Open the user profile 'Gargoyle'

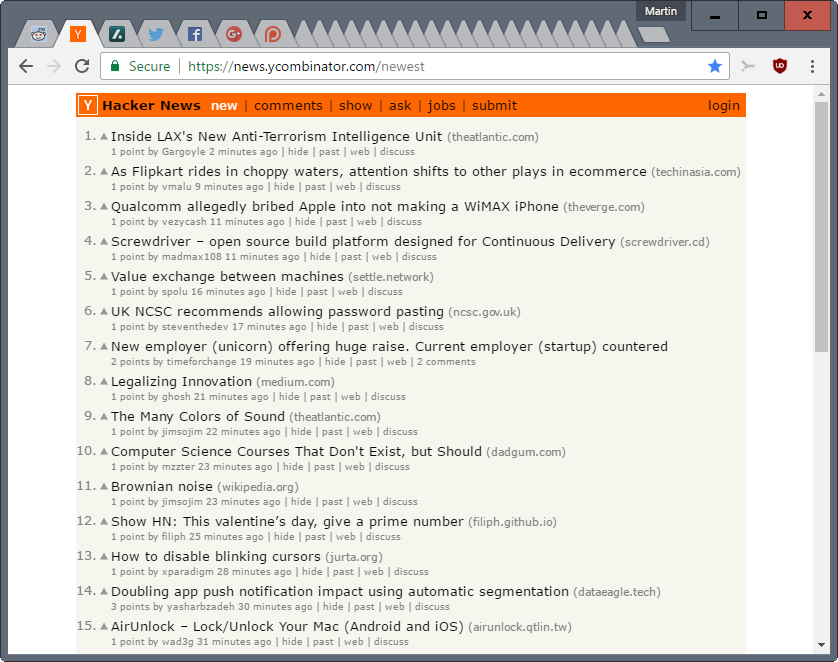[183, 152]
